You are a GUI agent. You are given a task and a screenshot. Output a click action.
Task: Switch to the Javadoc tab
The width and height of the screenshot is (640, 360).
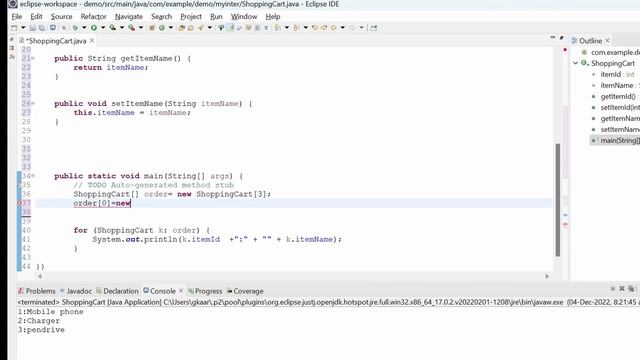click(x=76, y=291)
